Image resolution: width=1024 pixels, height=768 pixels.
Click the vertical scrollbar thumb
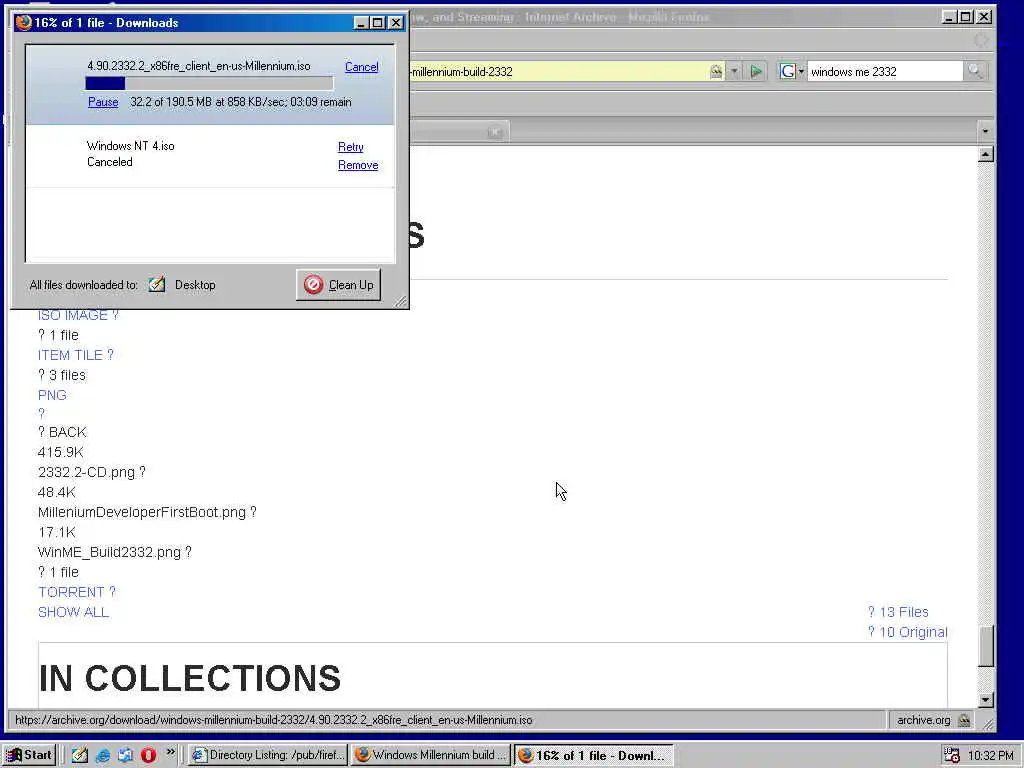(x=986, y=647)
